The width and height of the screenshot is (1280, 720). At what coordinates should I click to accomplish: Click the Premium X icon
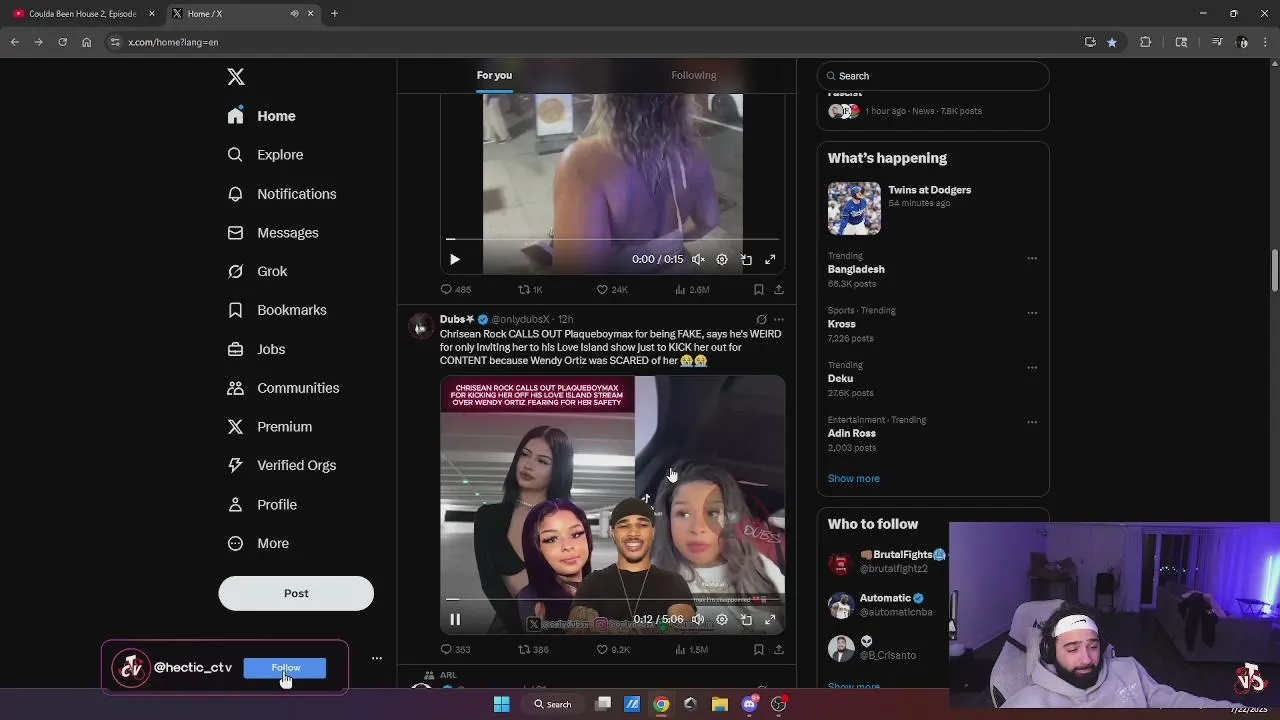235,427
